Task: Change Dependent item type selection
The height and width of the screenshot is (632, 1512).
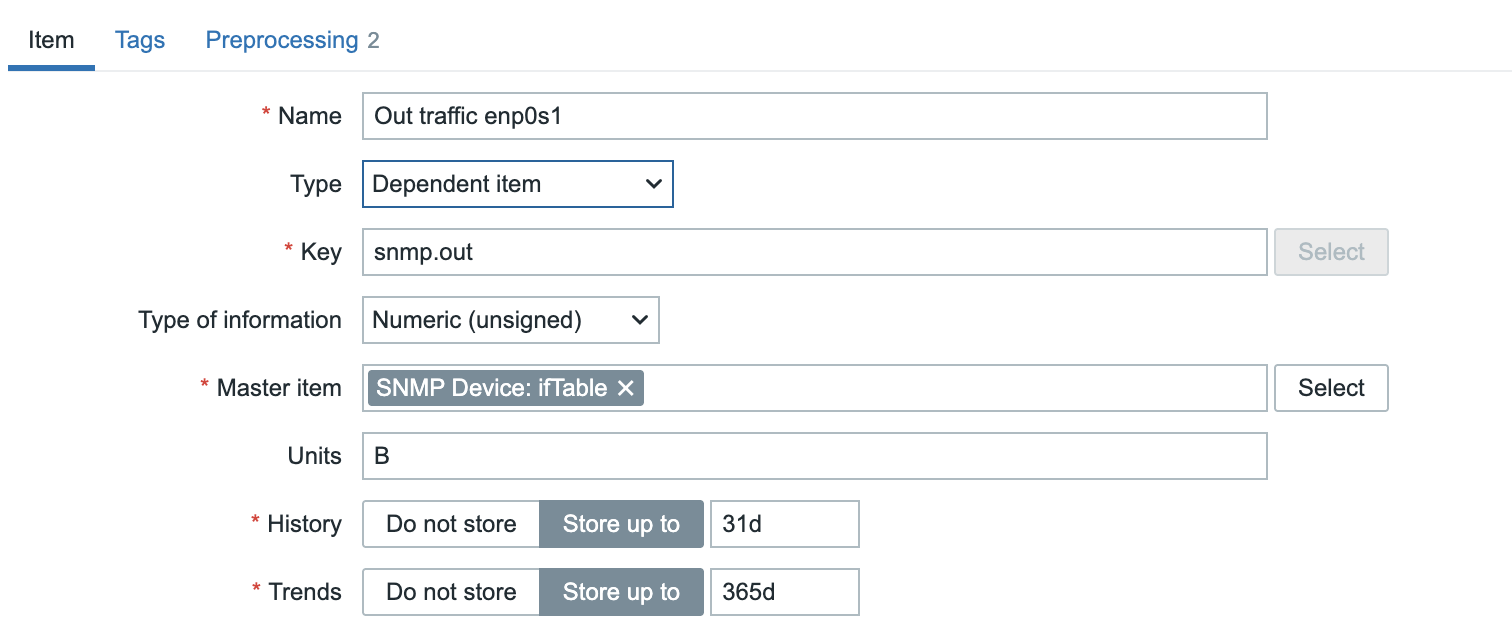Action: (517, 184)
